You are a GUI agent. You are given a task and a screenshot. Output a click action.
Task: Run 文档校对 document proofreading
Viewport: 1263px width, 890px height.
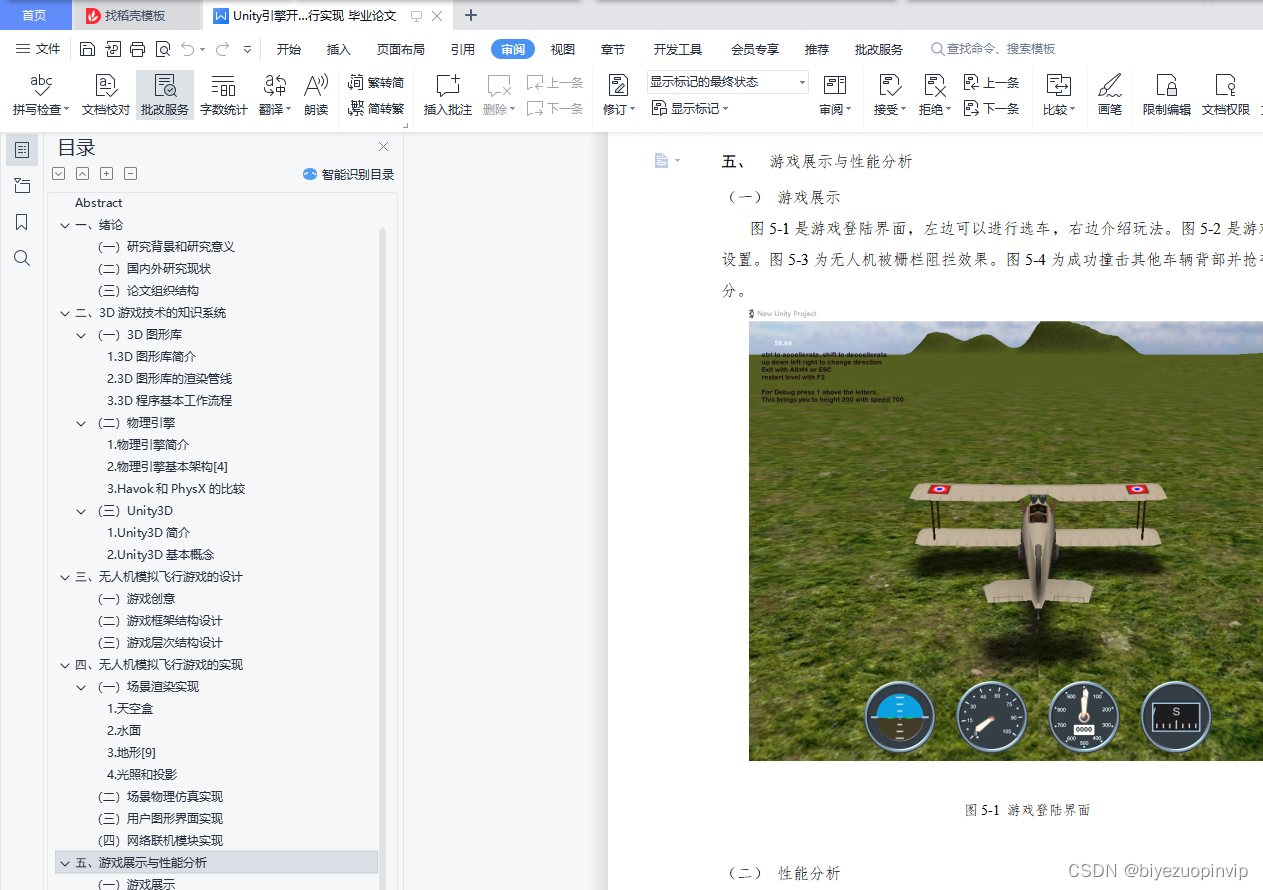click(x=106, y=96)
